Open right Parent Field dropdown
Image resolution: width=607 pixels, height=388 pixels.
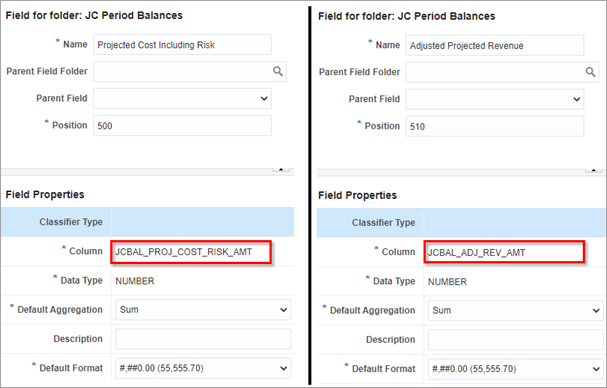tap(494, 99)
